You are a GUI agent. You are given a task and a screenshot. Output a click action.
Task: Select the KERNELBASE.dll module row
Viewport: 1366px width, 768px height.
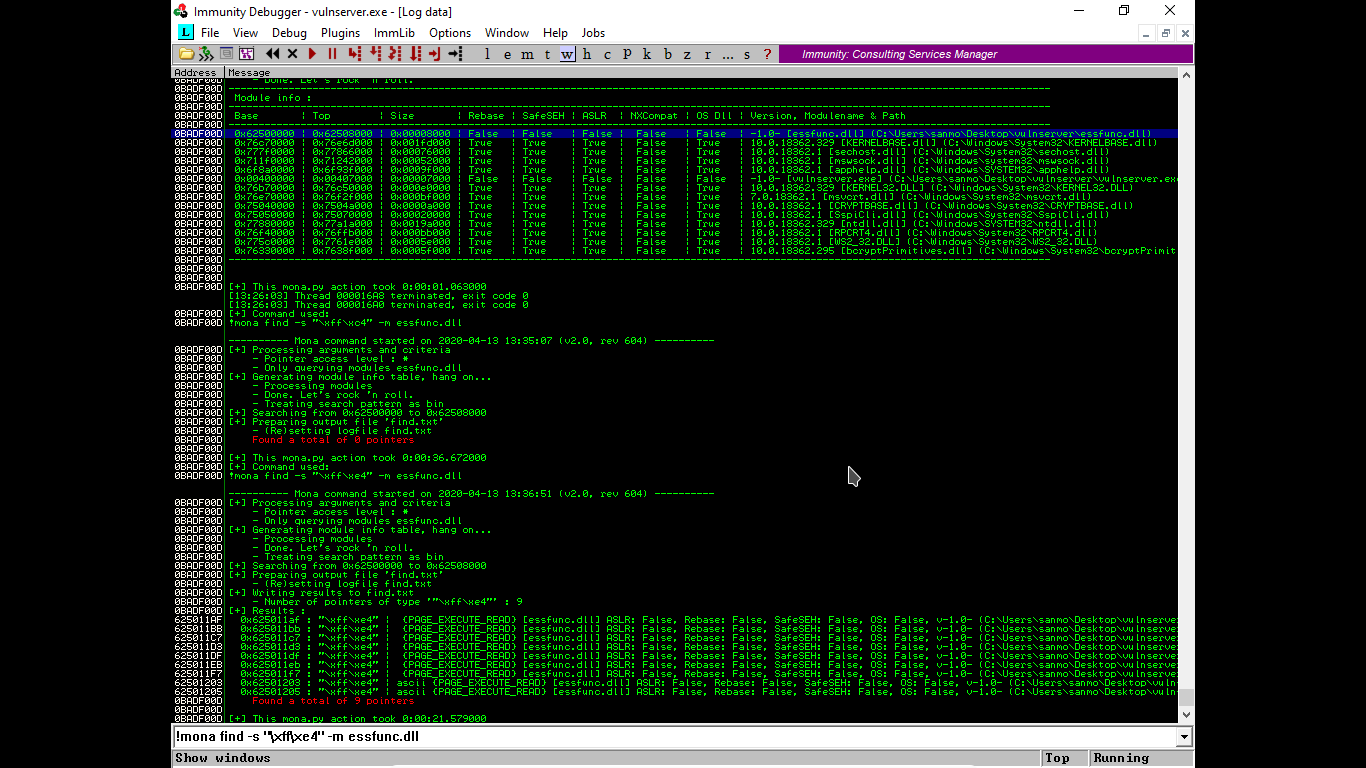675,143
